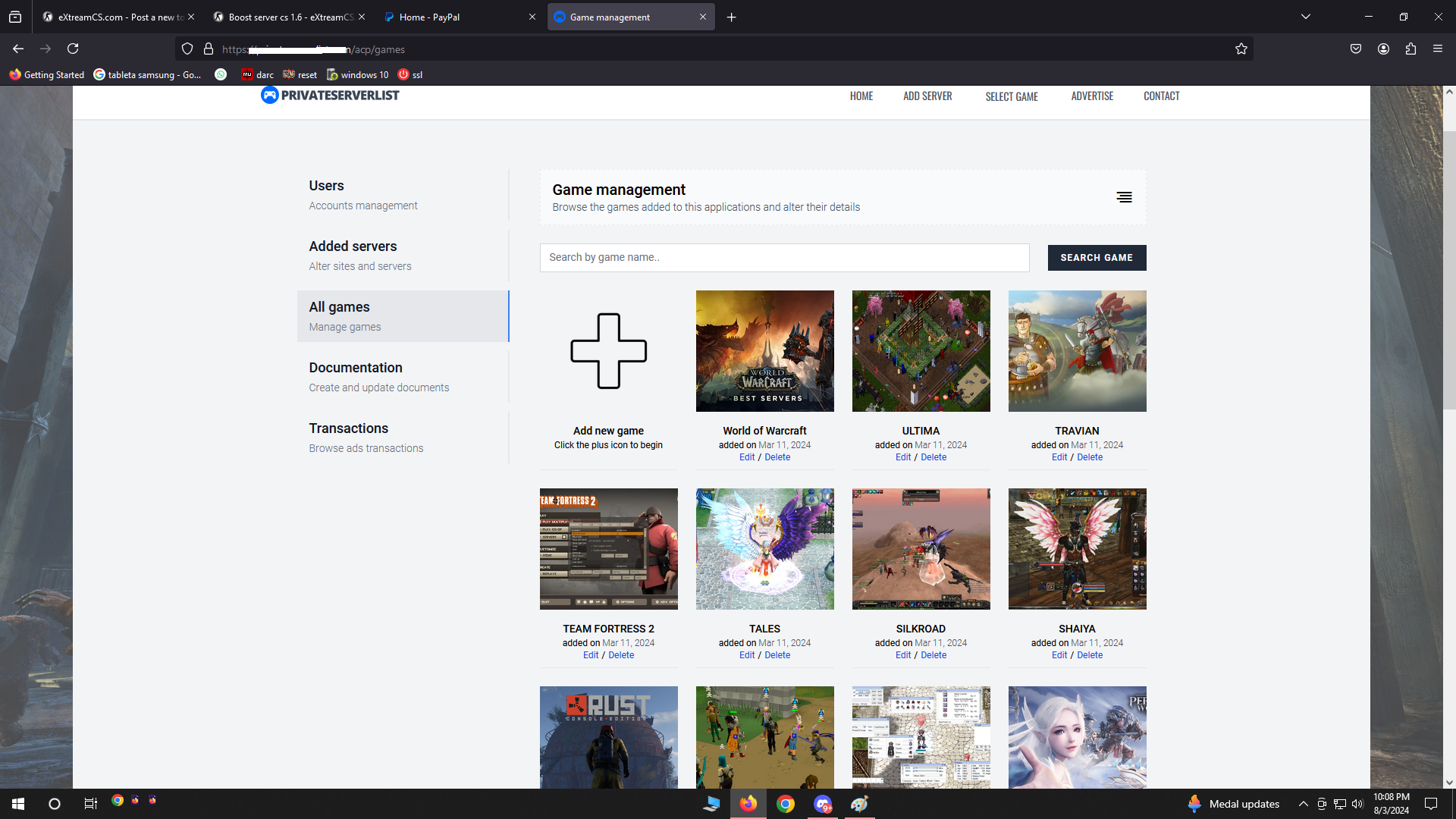This screenshot has height=819, width=1456.
Task: Open the Users accounts management section
Action: 403,195
